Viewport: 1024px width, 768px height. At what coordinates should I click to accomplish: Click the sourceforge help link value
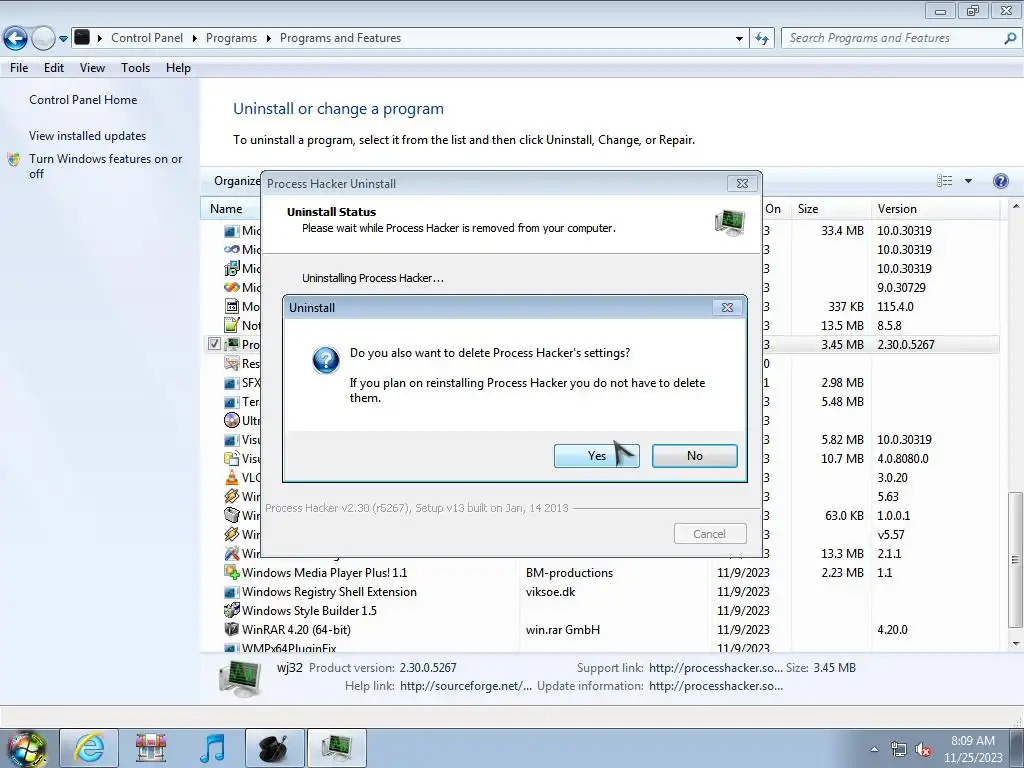466,686
